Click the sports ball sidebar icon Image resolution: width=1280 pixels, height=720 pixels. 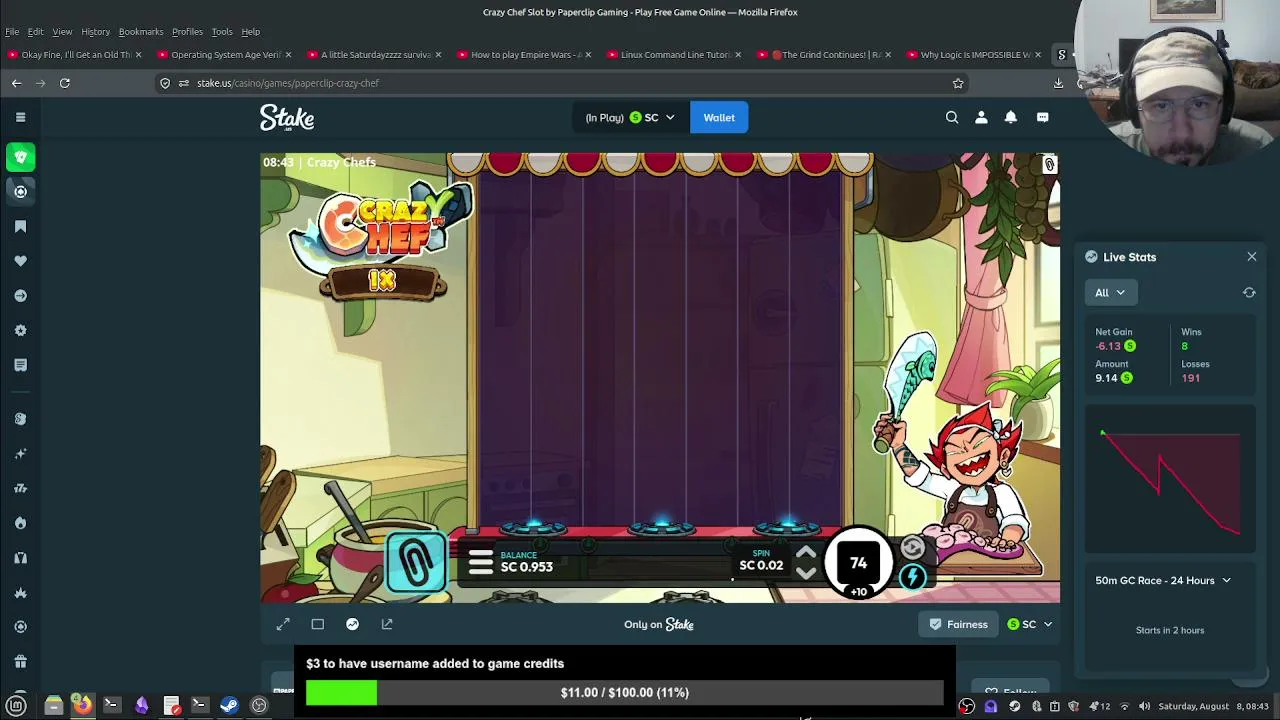click(x=20, y=191)
